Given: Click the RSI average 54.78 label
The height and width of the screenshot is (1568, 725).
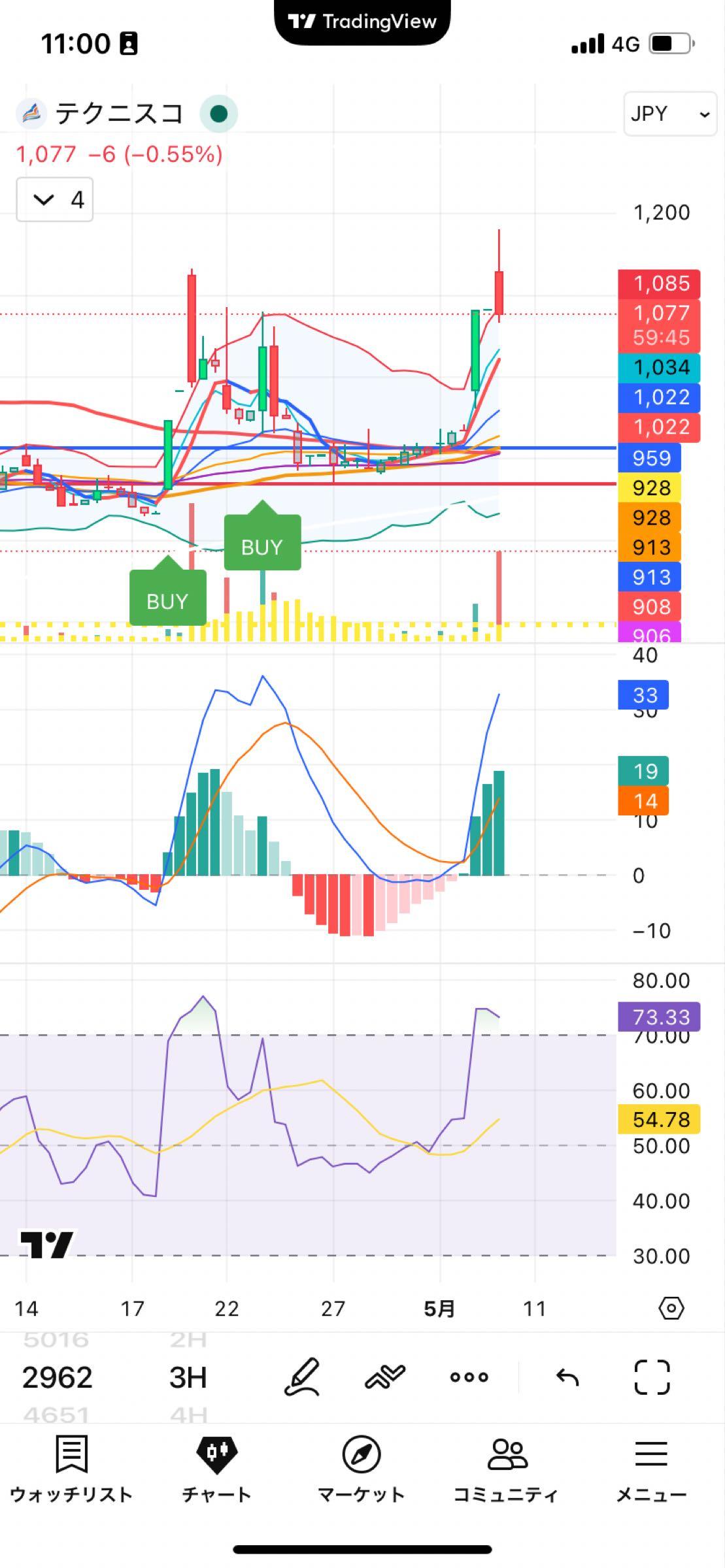Looking at the screenshot, I should 659,1119.
